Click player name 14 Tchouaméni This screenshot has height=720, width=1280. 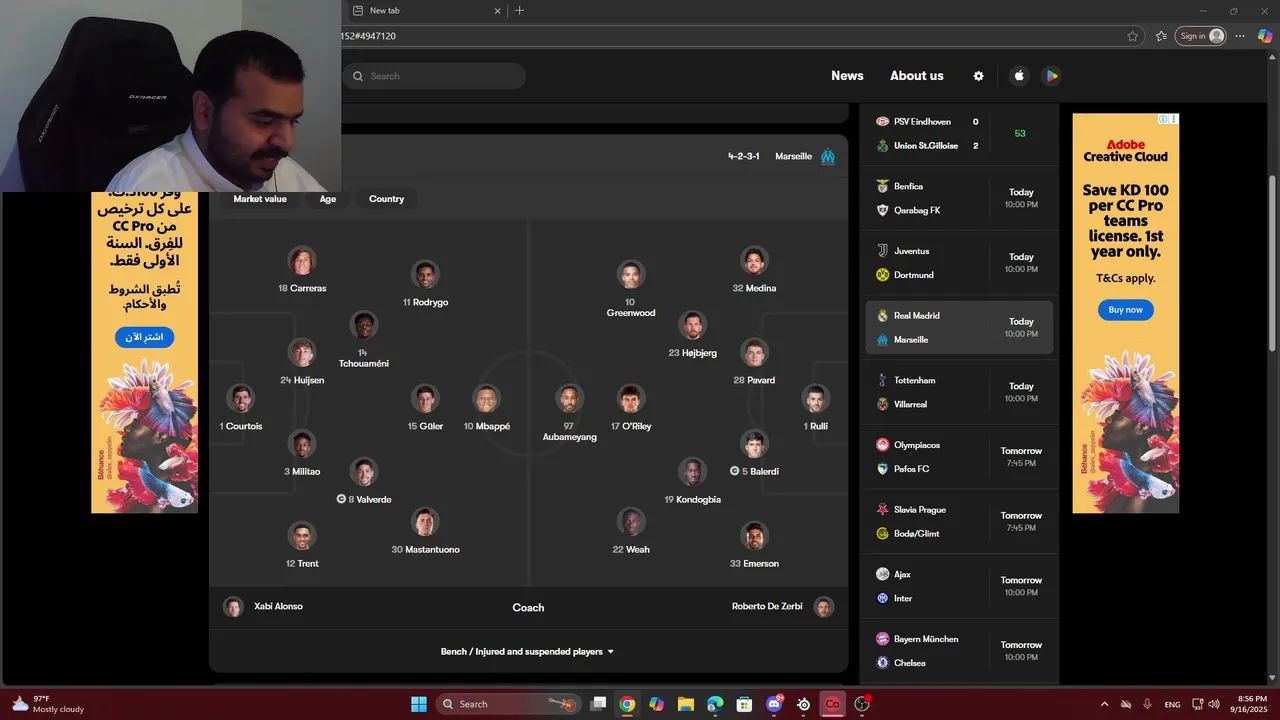click(363, 358)
